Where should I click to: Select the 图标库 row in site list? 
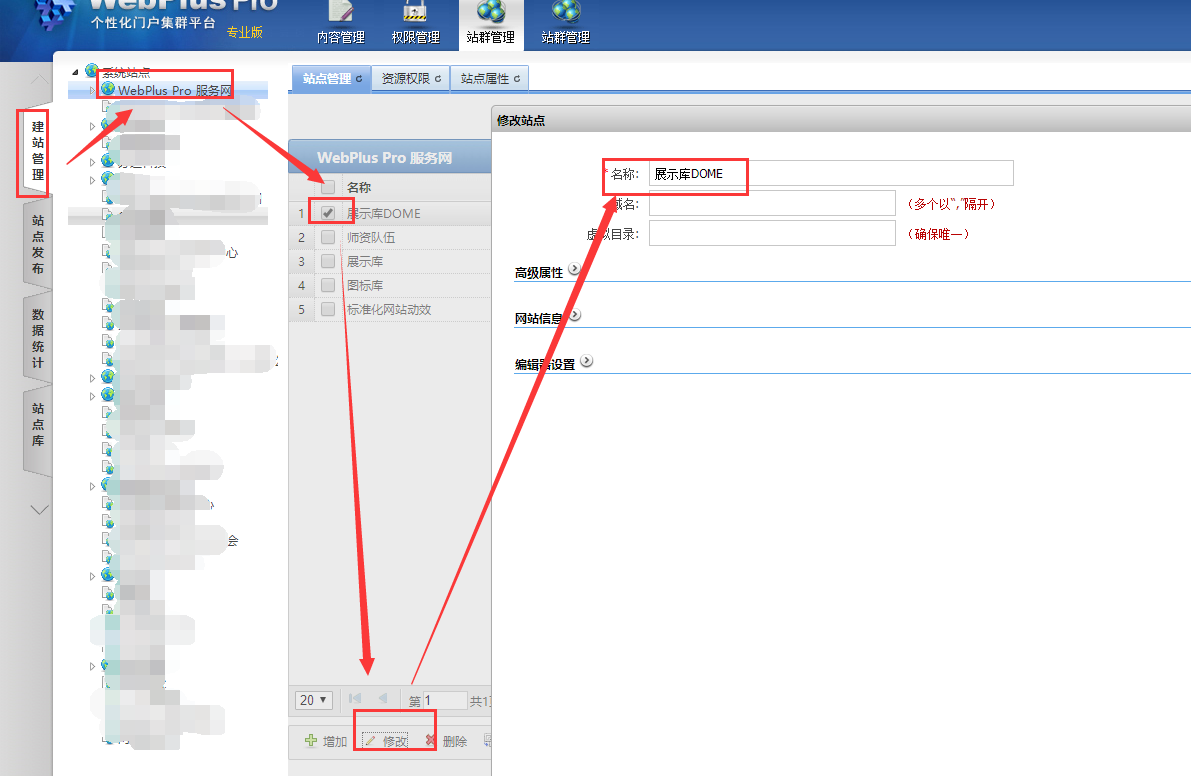[x=365, y=286]
